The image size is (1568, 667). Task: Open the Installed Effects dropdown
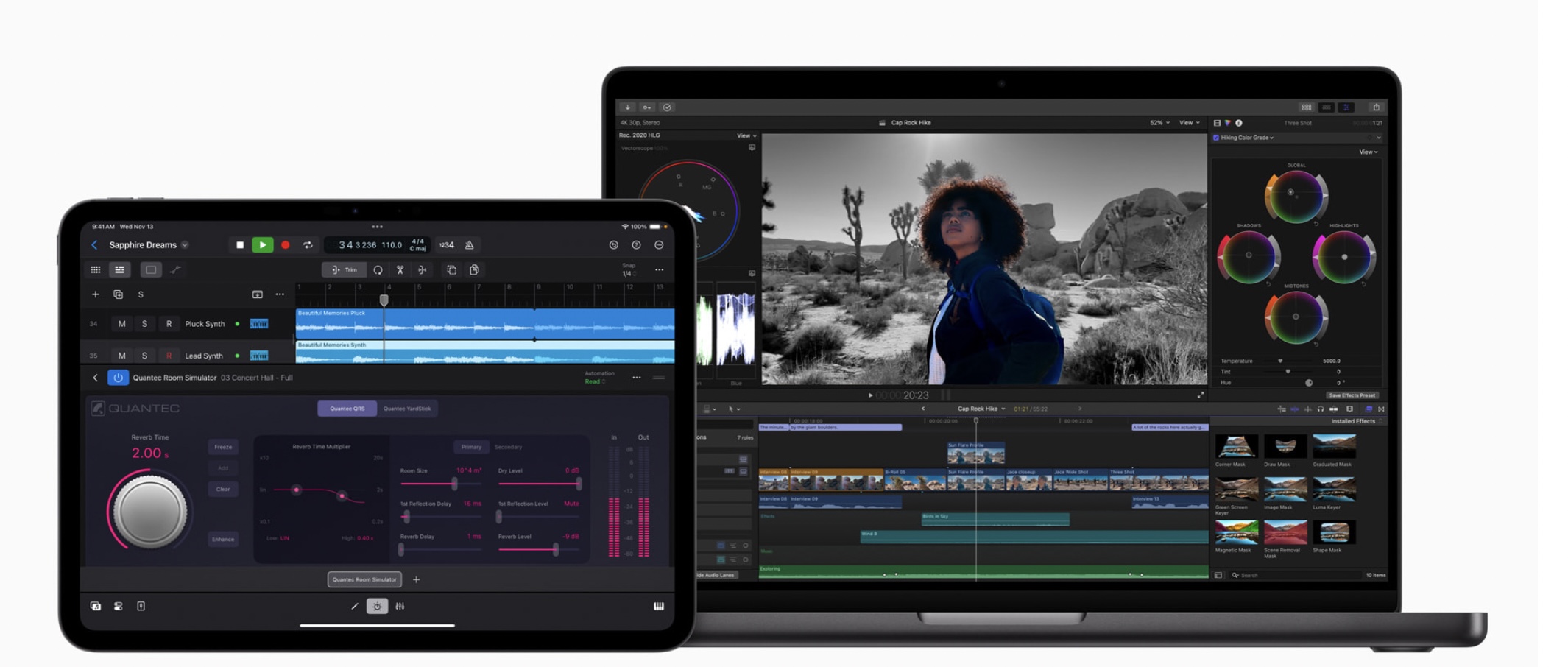[1356, 421]
